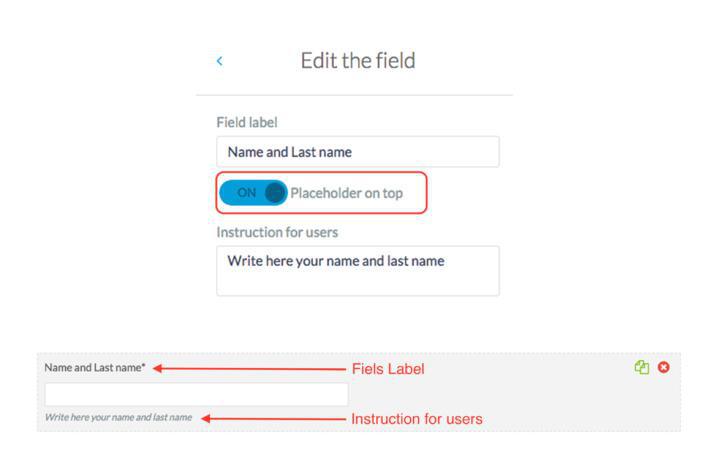Delete the field with the red X icon
The image size is (715, 467).
click(x=663, y=367)
